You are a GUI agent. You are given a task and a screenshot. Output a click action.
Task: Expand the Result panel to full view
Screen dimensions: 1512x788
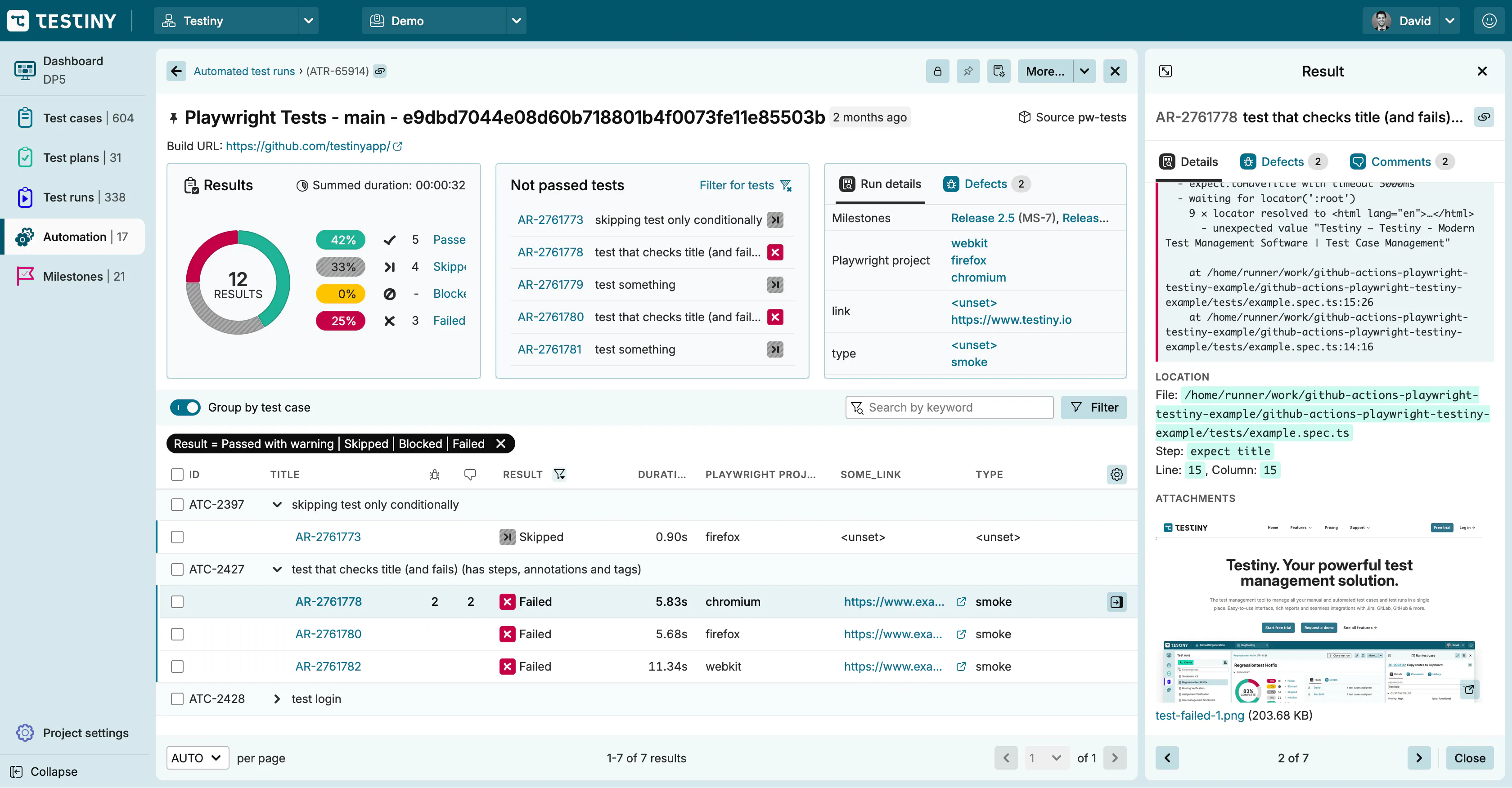tap(1165, 71)
